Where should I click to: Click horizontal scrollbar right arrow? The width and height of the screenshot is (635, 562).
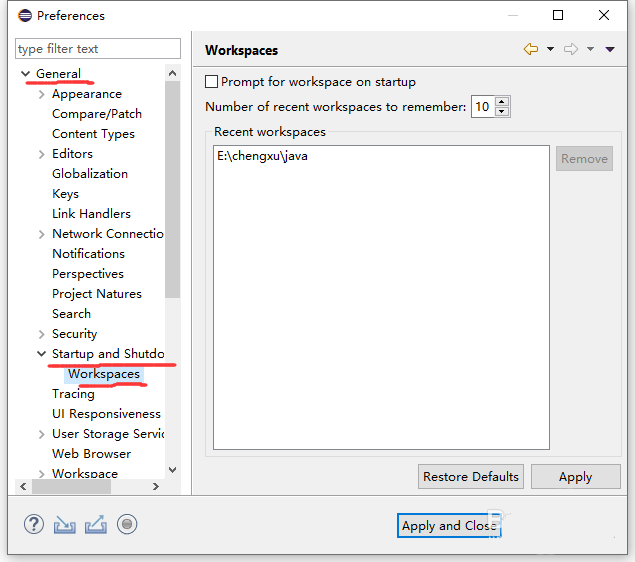(156, 486)
